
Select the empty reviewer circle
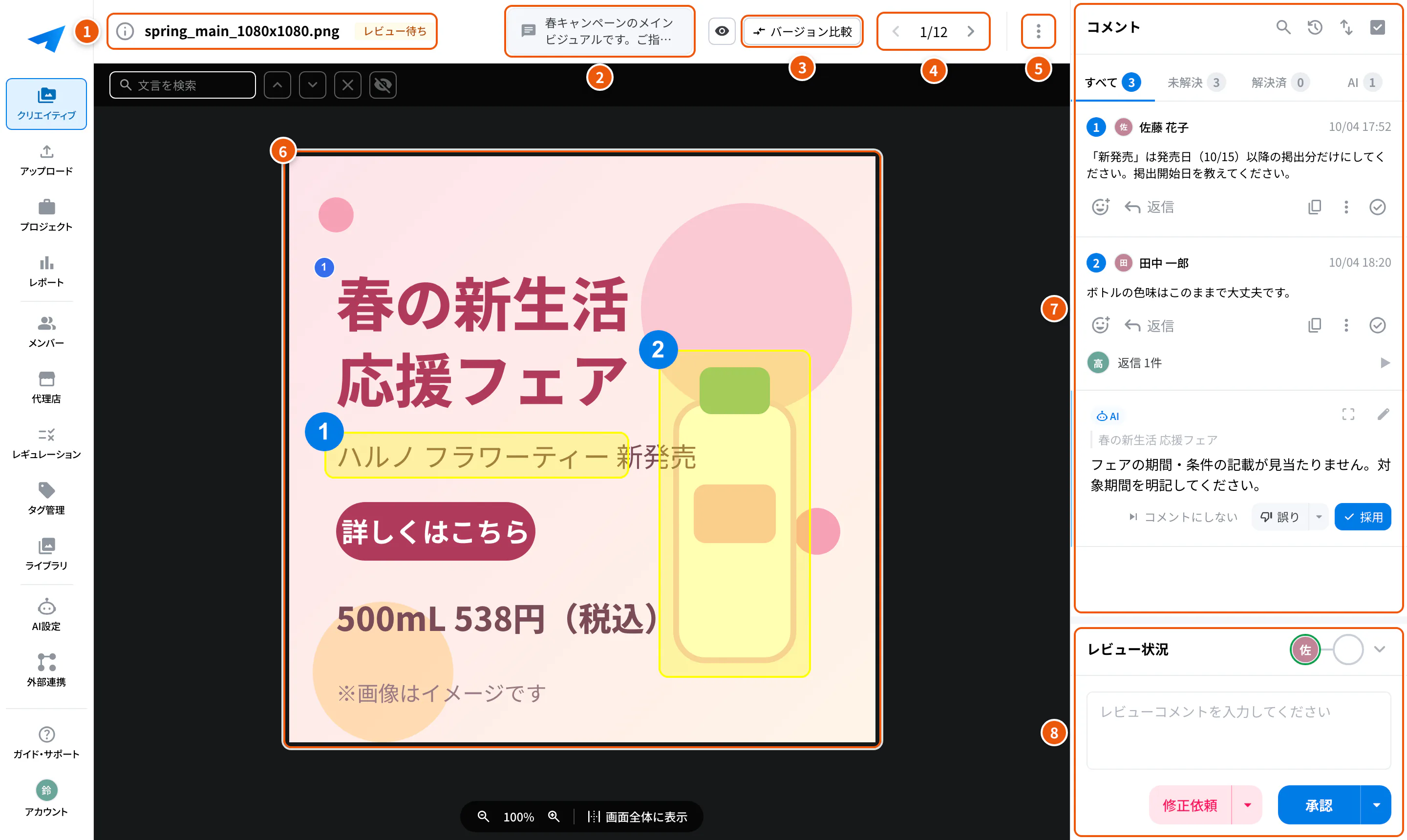[1347, 649]
